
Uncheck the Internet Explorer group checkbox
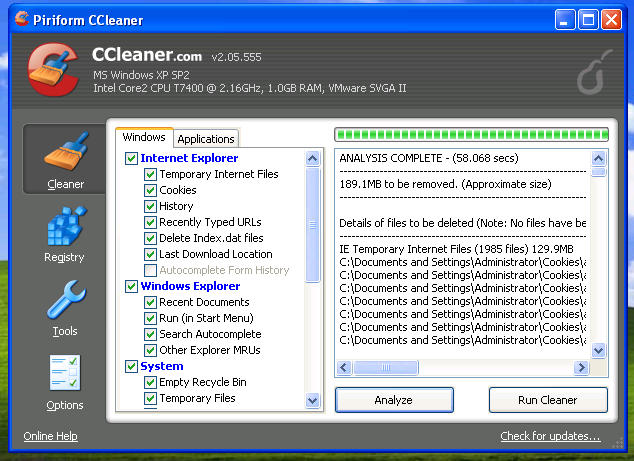point(131,158)
